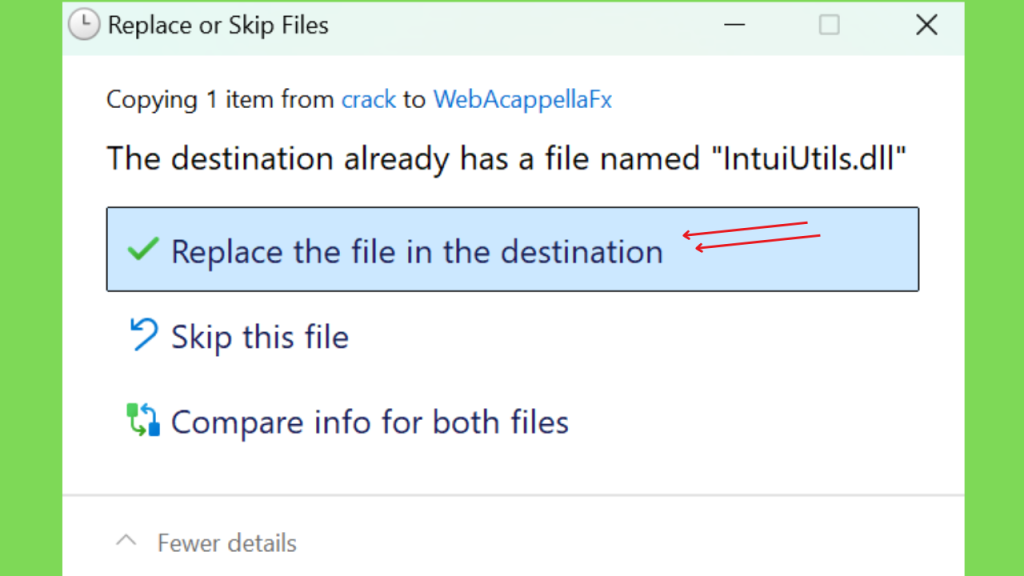This screenshot has height=576, width=1024.
Task: Click the destination already has heading
Action: tap(506, 159)
